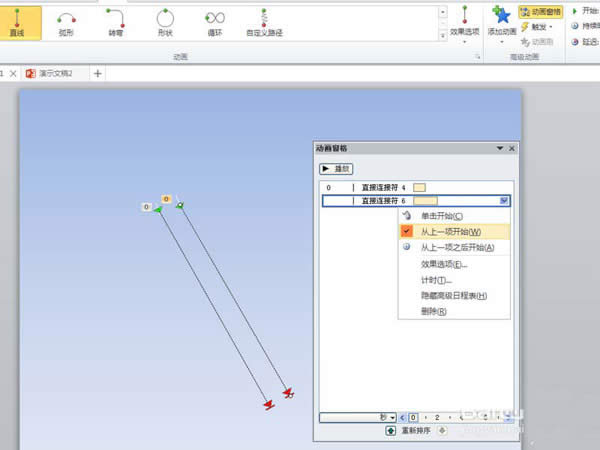Switch to the 演示文稿2 document tab

click(62, 74)
